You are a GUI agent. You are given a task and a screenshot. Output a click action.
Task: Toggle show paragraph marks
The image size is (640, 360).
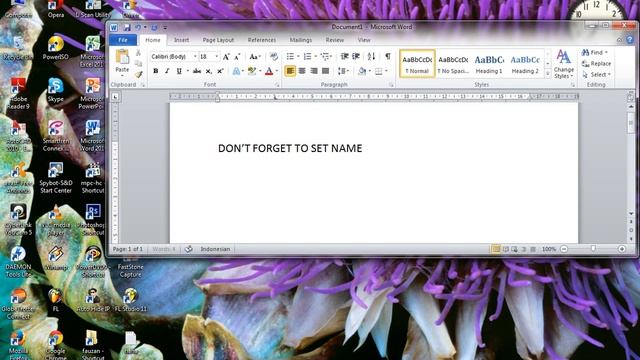coord(388,56)
